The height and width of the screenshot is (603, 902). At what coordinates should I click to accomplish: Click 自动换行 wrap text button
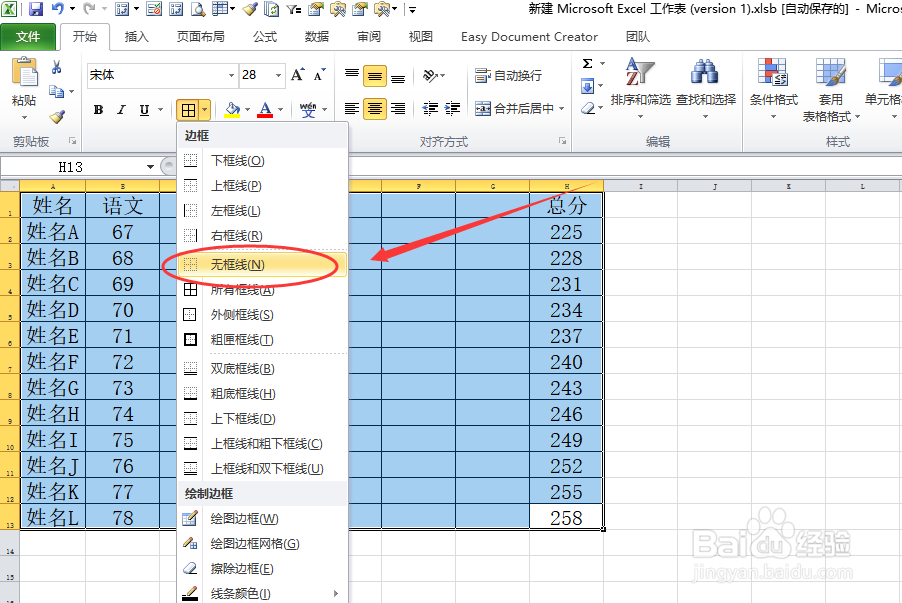coord(508,75)
